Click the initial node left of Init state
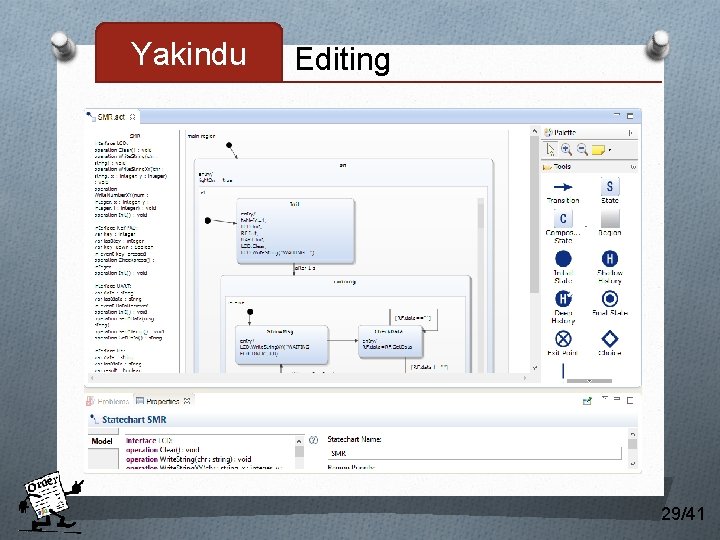The height and width of the screenshot is (540, 720). (x=208, y=221)
